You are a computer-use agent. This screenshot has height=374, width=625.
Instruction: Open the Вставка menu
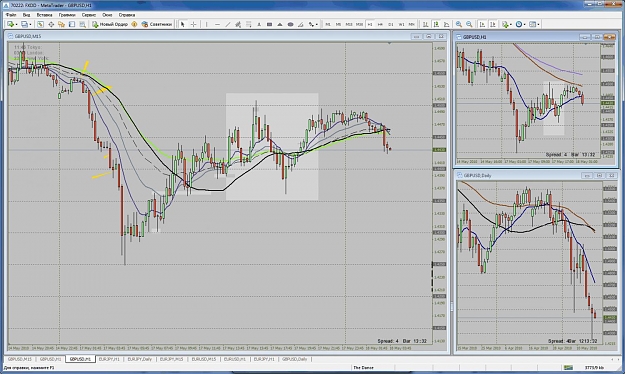coord(44,15)
